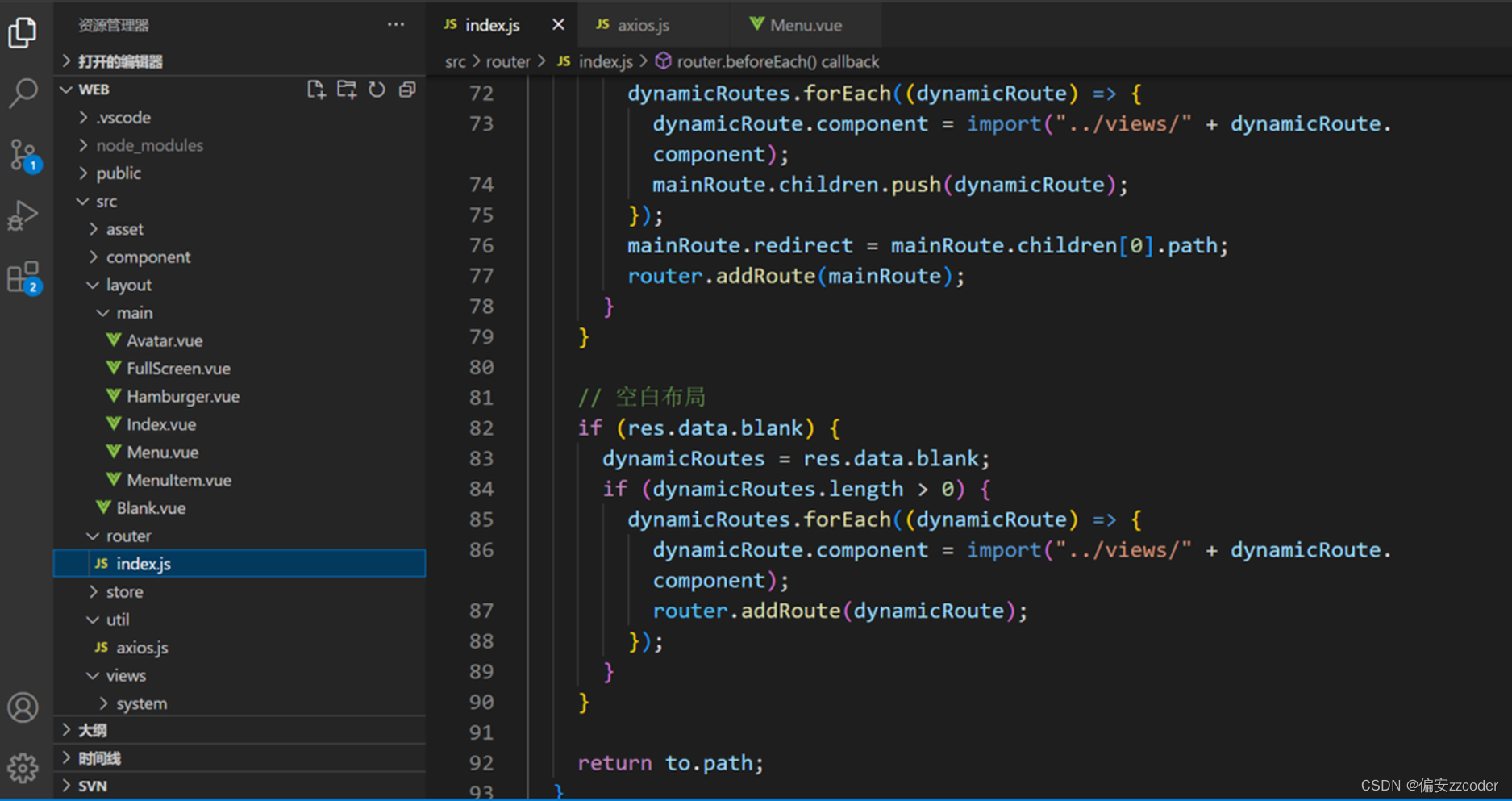The height and width of the screenshot is (801, 1512).
Task: Open Menu.vue in explorer tree
Action: pos(240,453)
